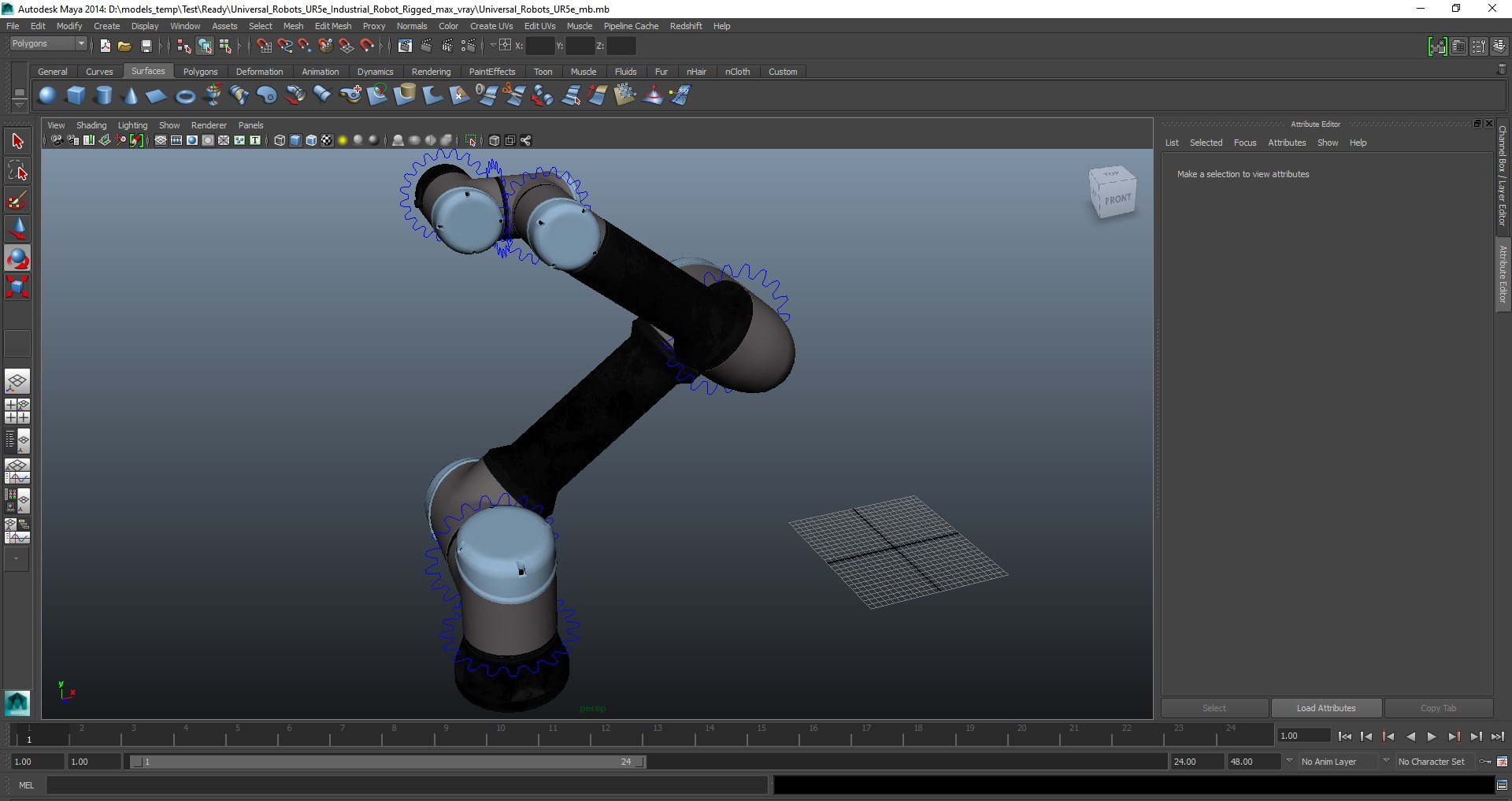Viewport: 1512px width, 801px height.
Task: Create a NURBS cube from shelf
Action: pyautogui.click(x=76, y=95)
